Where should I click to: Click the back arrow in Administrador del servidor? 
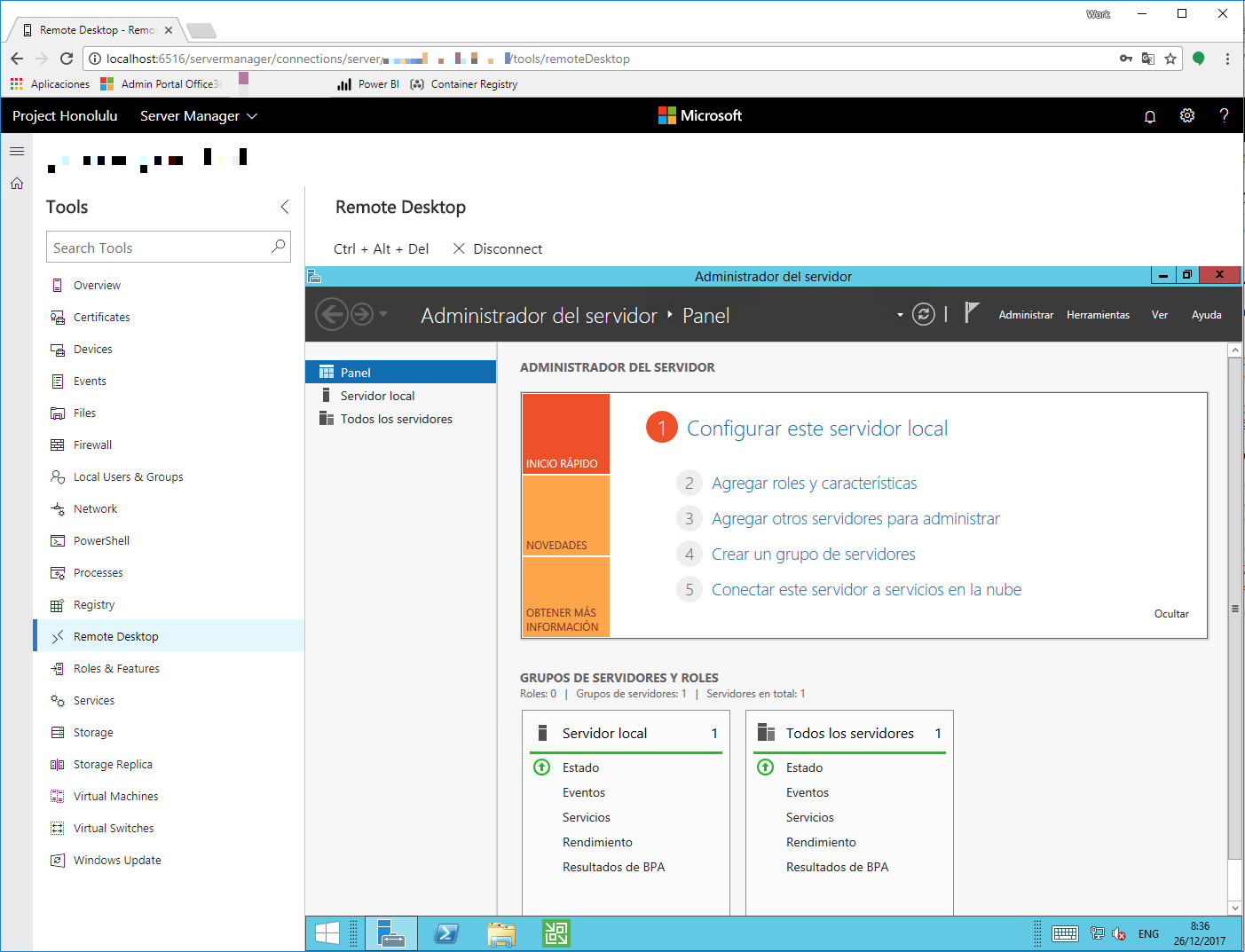click(x=332, y=314)
